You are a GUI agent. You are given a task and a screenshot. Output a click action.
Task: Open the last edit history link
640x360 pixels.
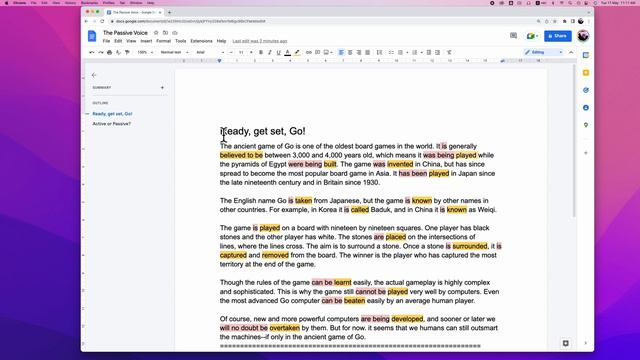click(260, 41)
